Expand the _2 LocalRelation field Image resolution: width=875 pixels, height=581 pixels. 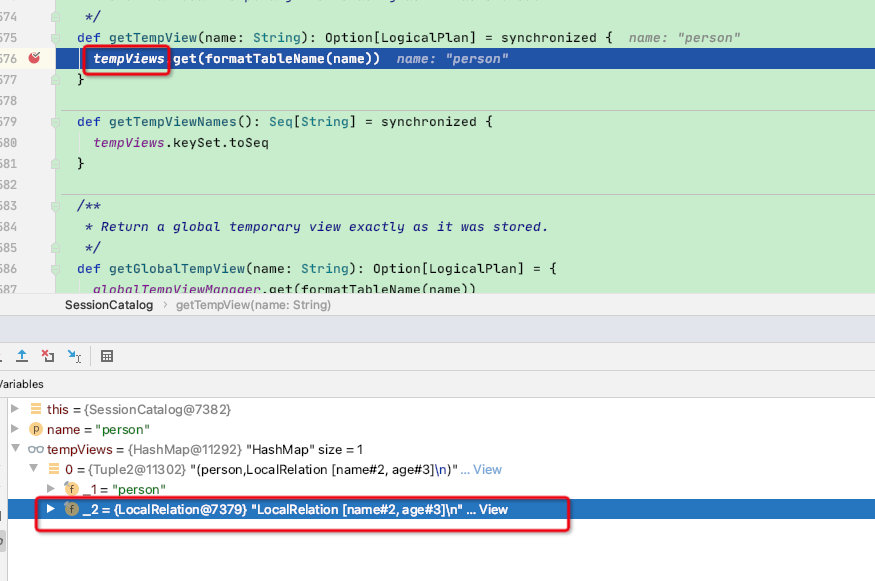point(51,509)
